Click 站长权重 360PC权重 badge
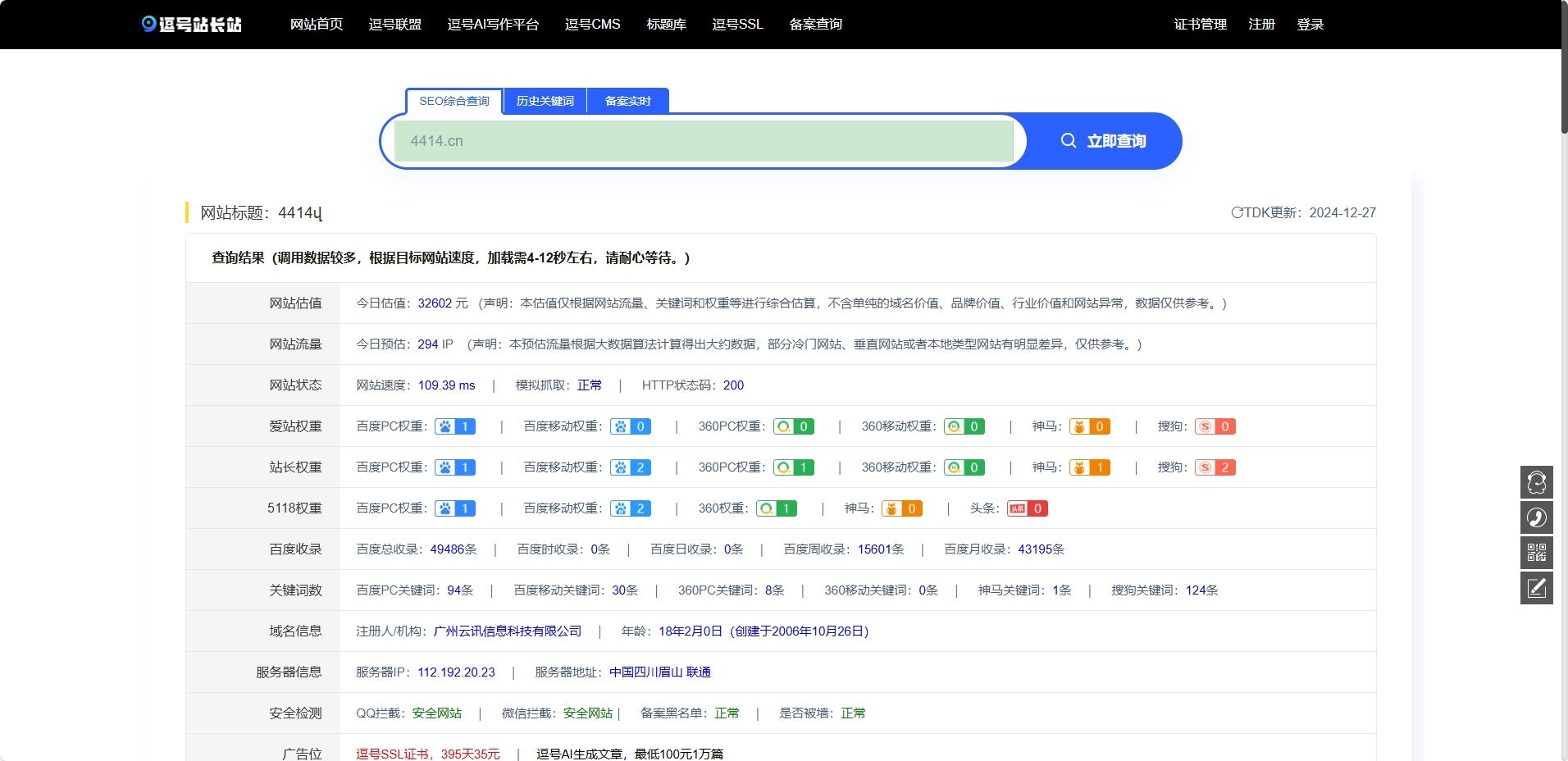The image size is (1568, 761). 794,467
